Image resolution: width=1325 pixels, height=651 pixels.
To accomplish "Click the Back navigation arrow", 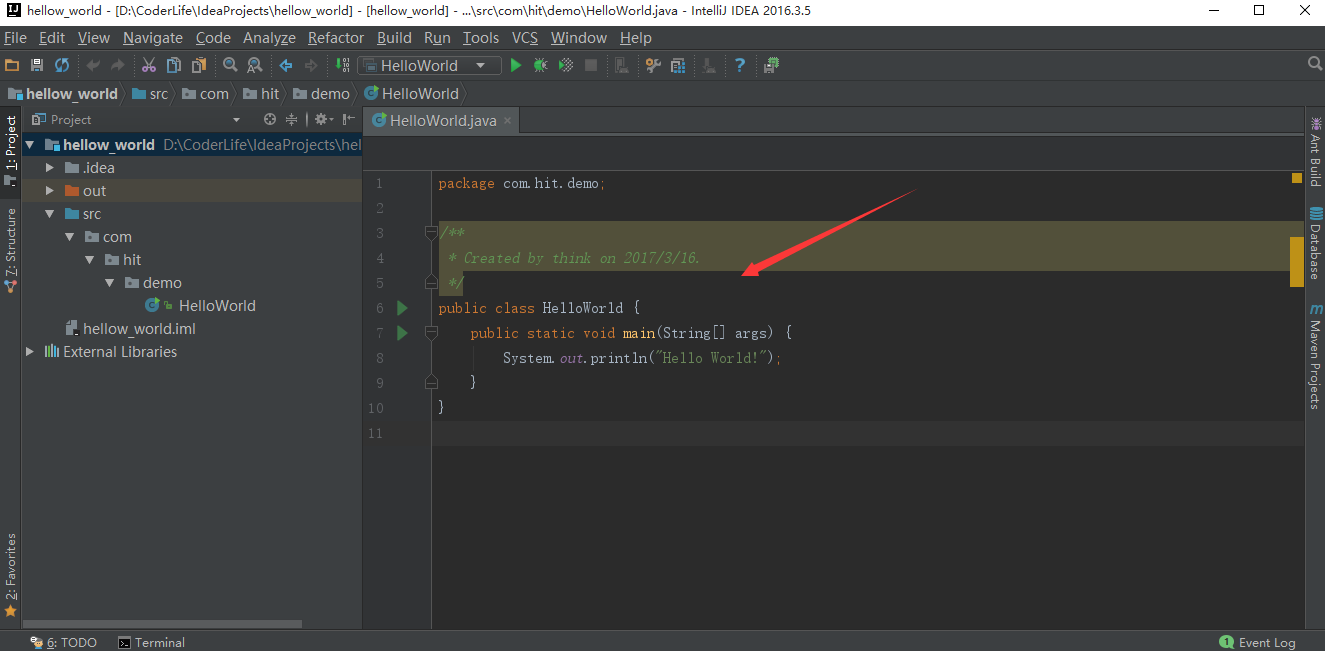I will click(286, 65).
